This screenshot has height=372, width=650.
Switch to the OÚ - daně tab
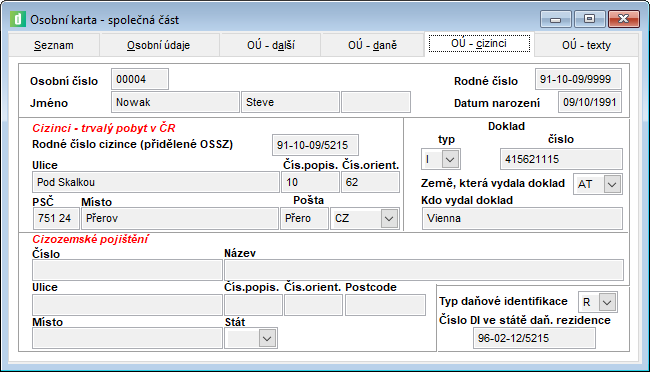(x=372, y=45)
